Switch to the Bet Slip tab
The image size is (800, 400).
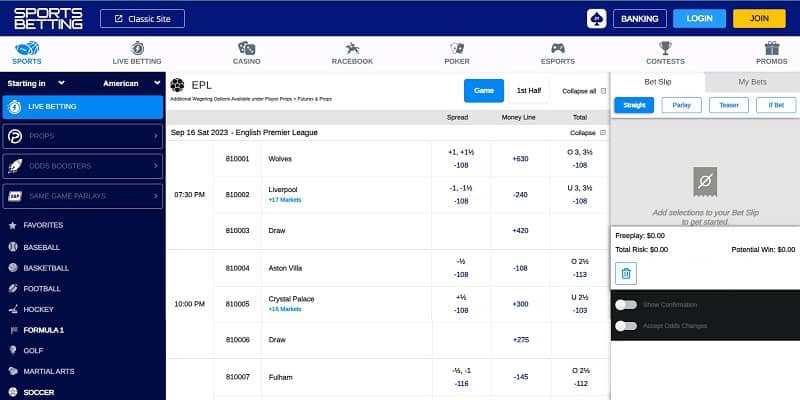pyautogui.click(x=658, y=82)
